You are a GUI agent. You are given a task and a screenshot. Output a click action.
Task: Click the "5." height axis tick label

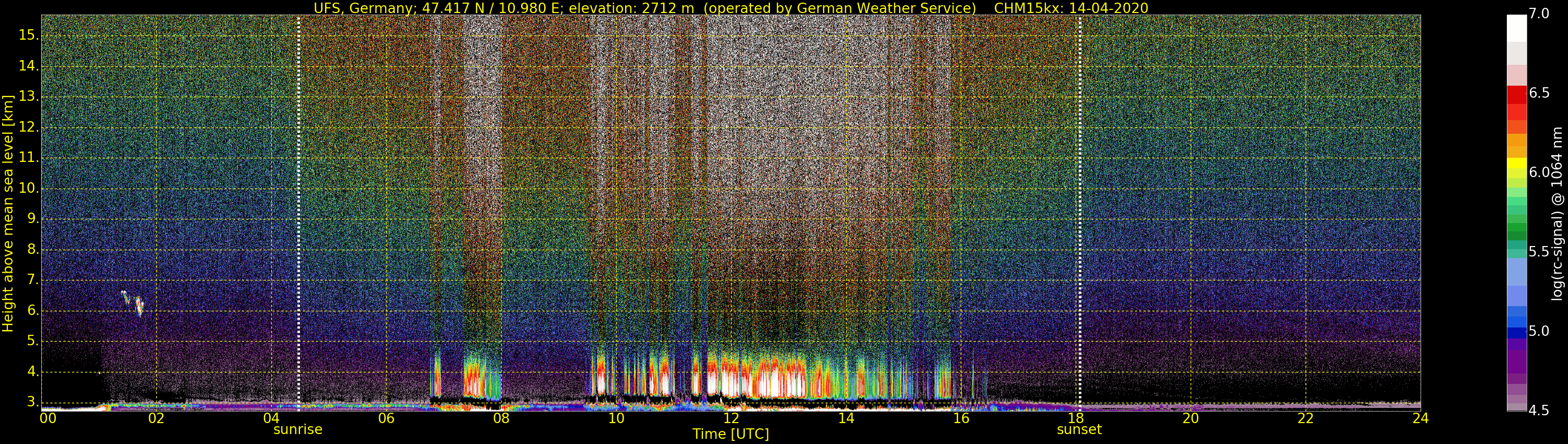tap(33, 341)
